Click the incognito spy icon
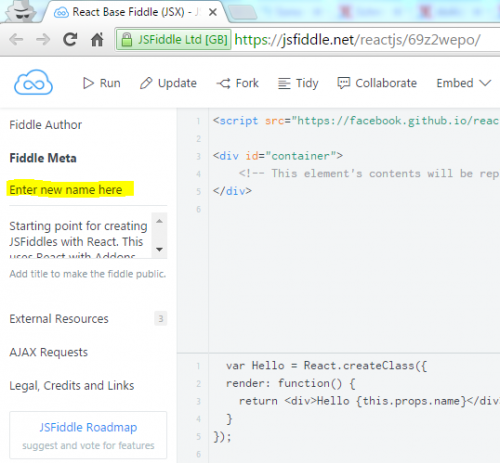 pos(22,12)
